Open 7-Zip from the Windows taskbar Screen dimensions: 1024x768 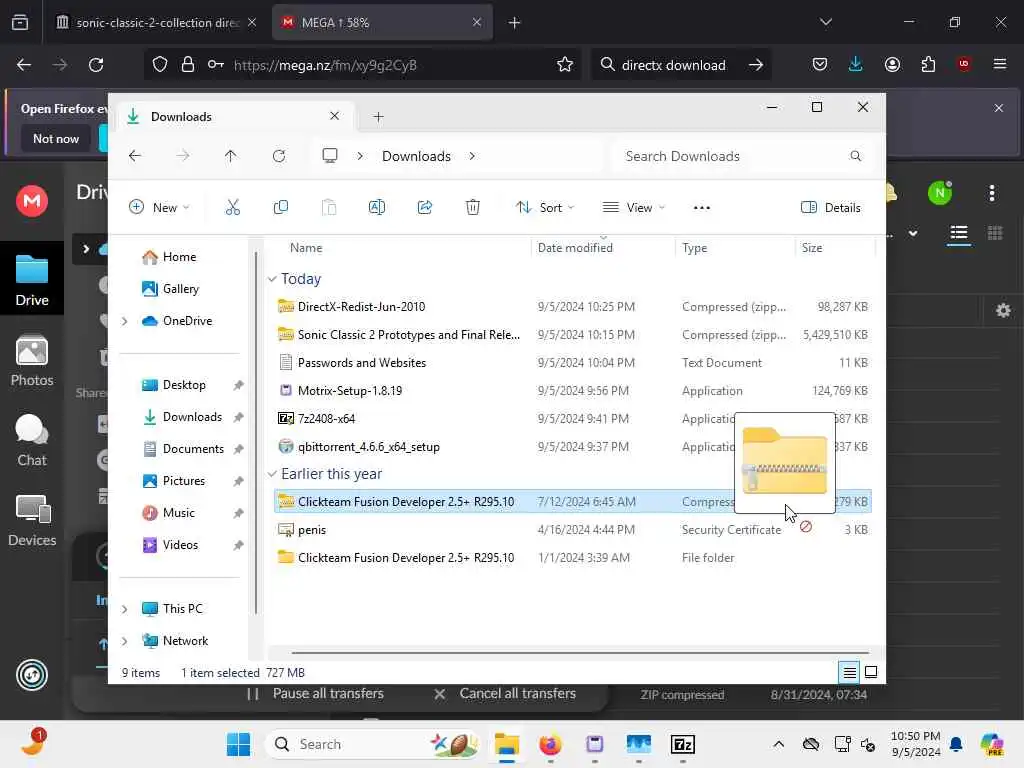click(682, 744)
